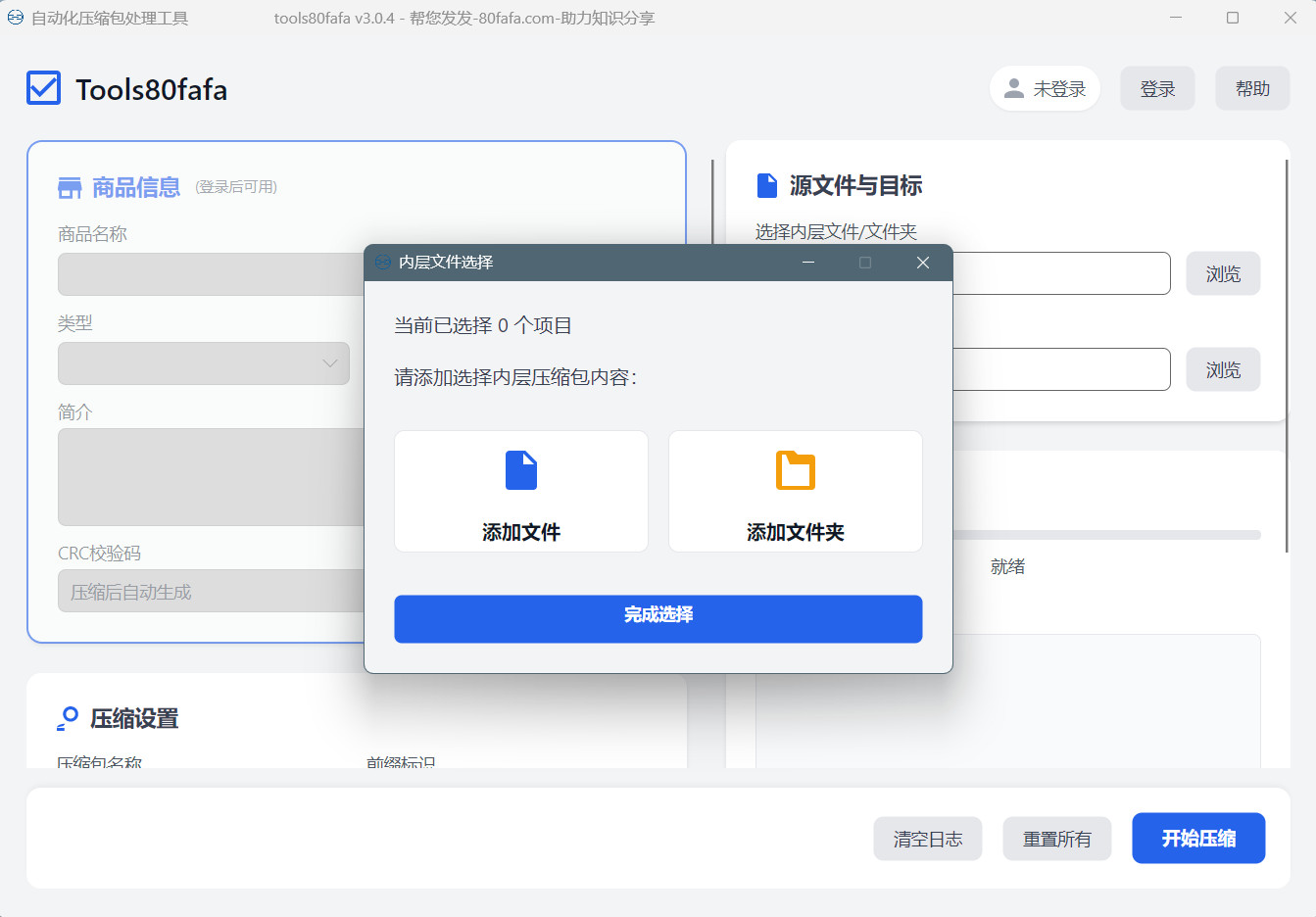Click the orange folder icon for 添加文件夹

pyautogui.click(x=795, y=470)
